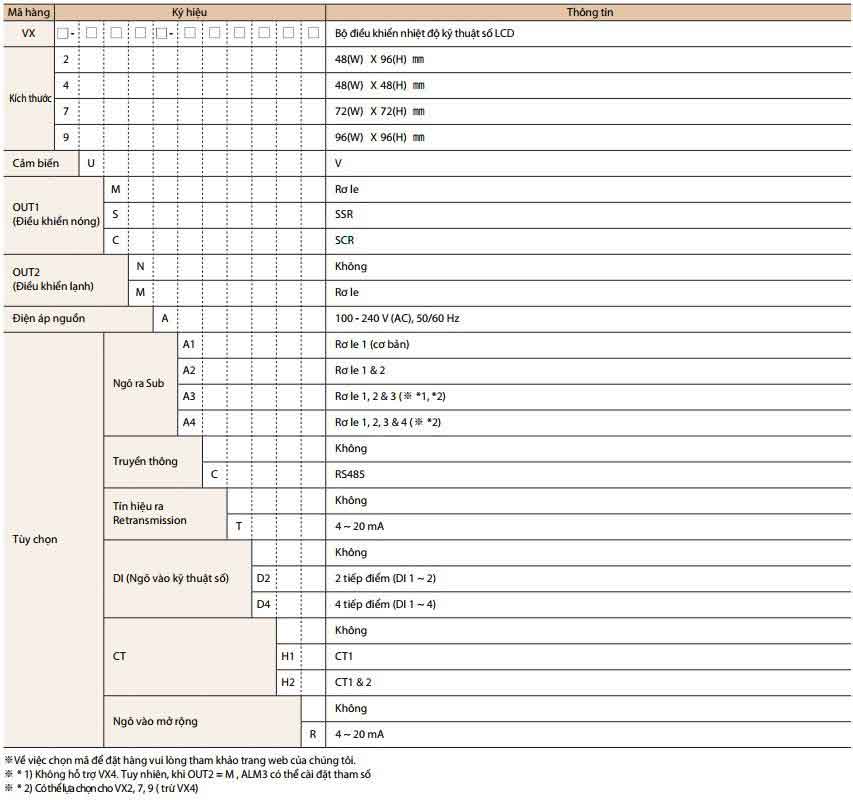This screenshot has height=800, width=853.
Task: Click the 'H2' symbol cell
Action: (288, 683)
